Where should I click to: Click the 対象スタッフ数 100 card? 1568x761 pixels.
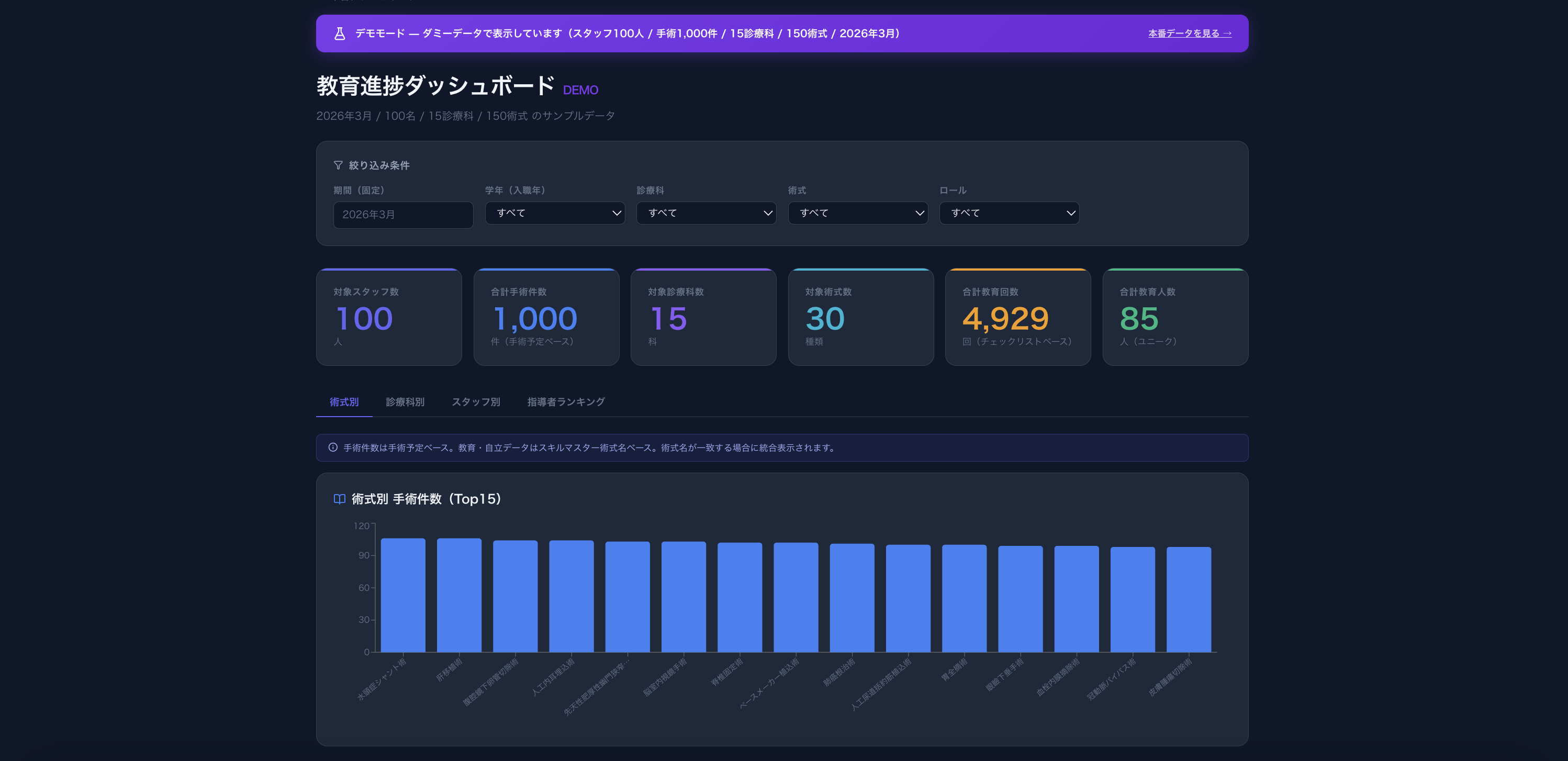coord(389,317)
